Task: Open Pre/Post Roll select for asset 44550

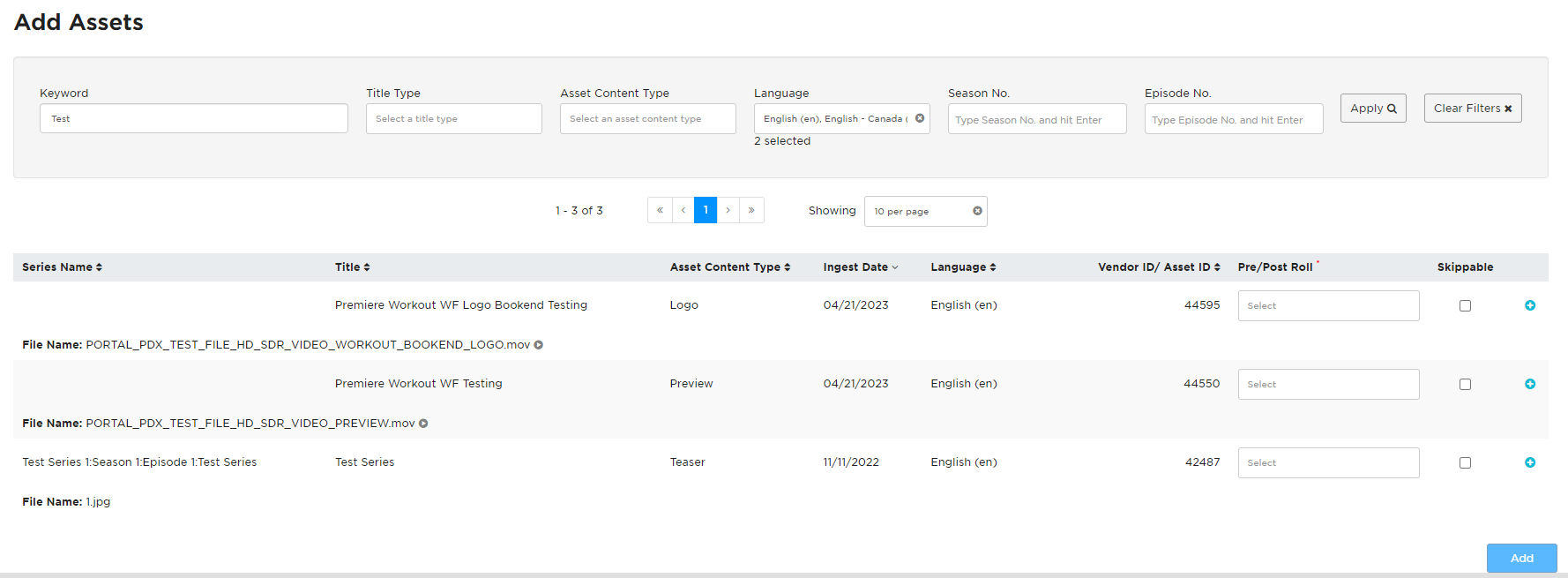Action: (x=1328, y=384)
